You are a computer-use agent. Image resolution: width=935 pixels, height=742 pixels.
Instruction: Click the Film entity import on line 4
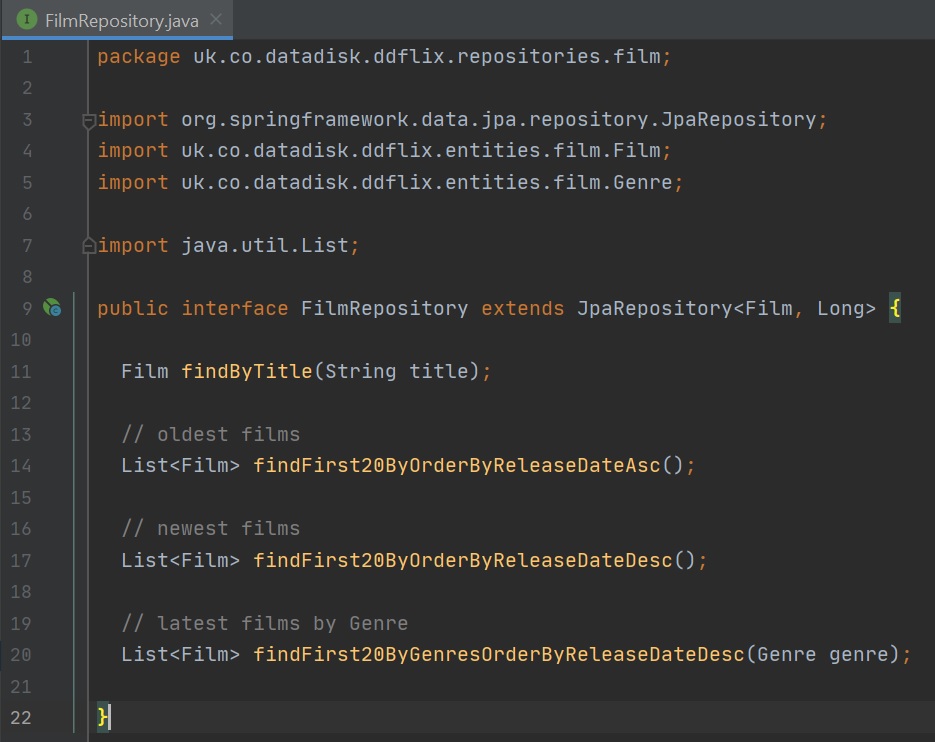click(x=384, y=151)
